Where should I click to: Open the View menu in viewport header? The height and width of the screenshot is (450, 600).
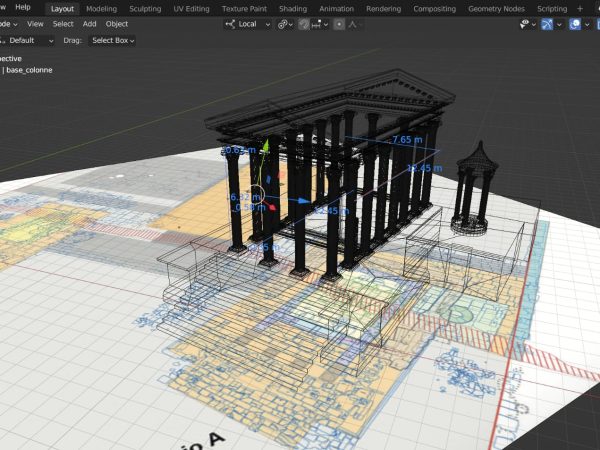click(x=35, y=24)
